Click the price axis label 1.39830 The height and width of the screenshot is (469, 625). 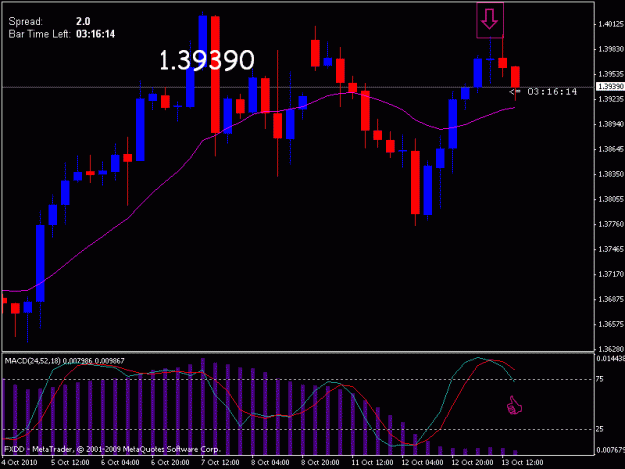click(x=611, y=49)
